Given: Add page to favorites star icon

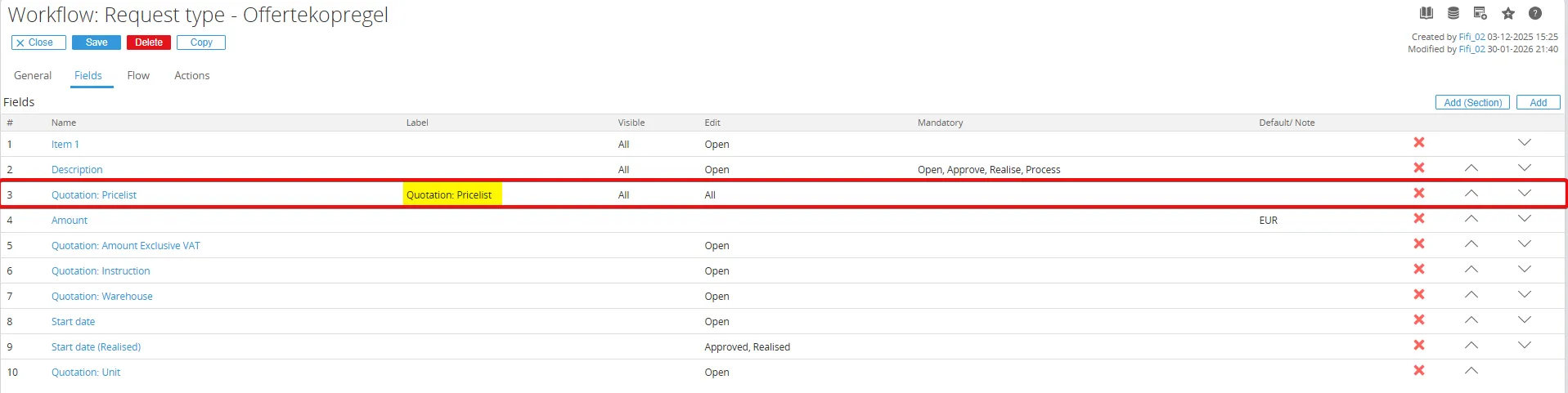Looking at the screenshot, I should [x=1508, y=13].
